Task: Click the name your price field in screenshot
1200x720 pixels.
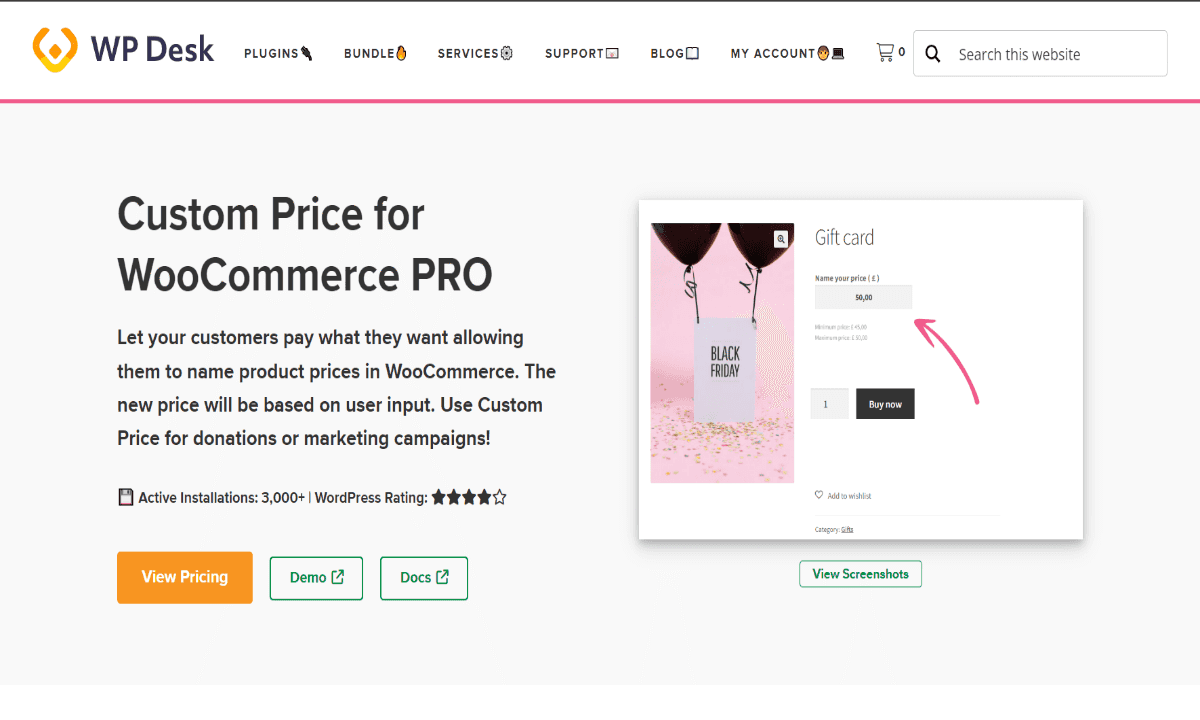Action: pyautogui.click(x=863, y=297)
